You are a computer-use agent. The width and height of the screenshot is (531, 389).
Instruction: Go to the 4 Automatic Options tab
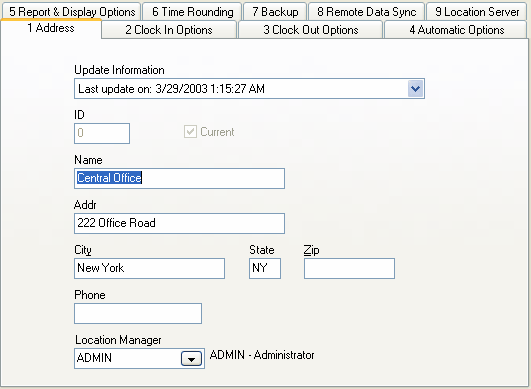pos(456,30)
